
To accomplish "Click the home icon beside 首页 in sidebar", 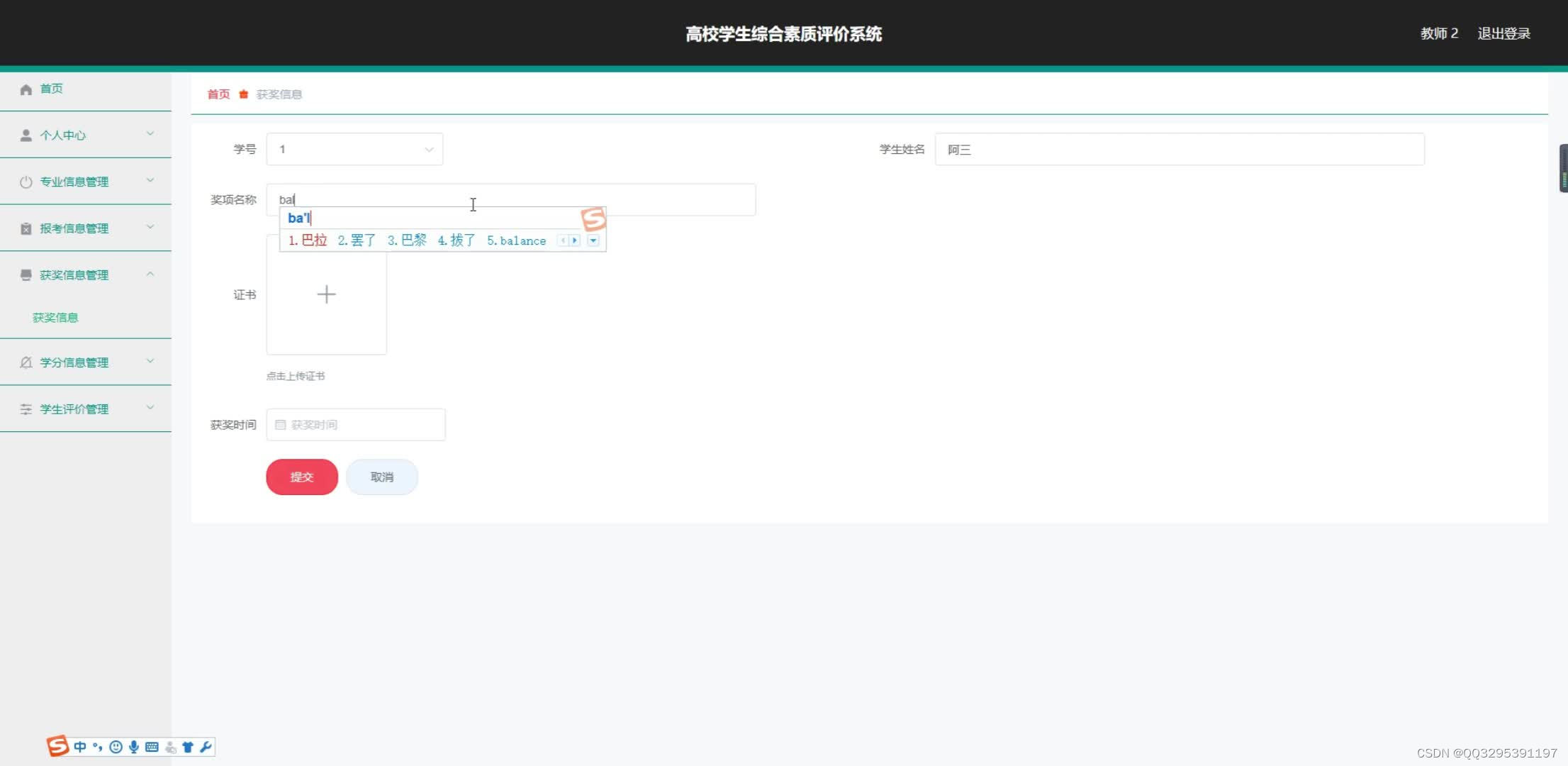I will [26, 89].
